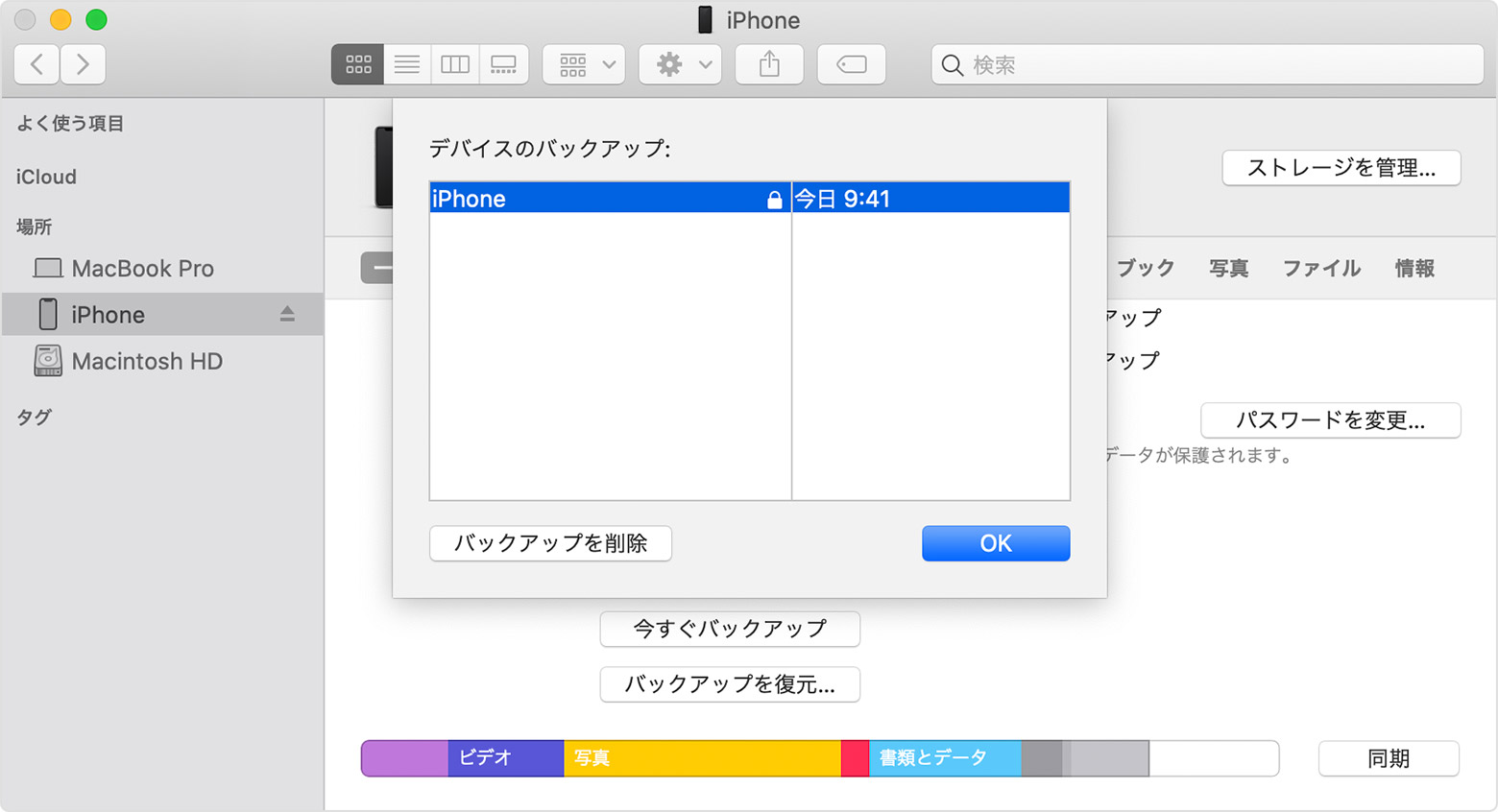Open the 情報 tab
The height and width of the screenshot is (812, 1498).
pyautogui.click(x=1414, y=268)
